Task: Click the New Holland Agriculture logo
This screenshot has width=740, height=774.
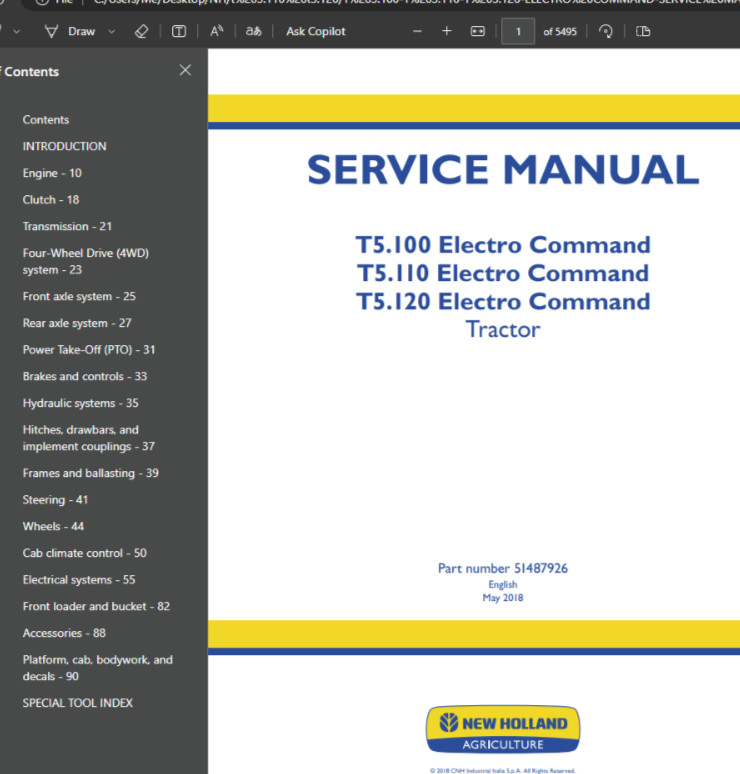Action: [503, 730]
